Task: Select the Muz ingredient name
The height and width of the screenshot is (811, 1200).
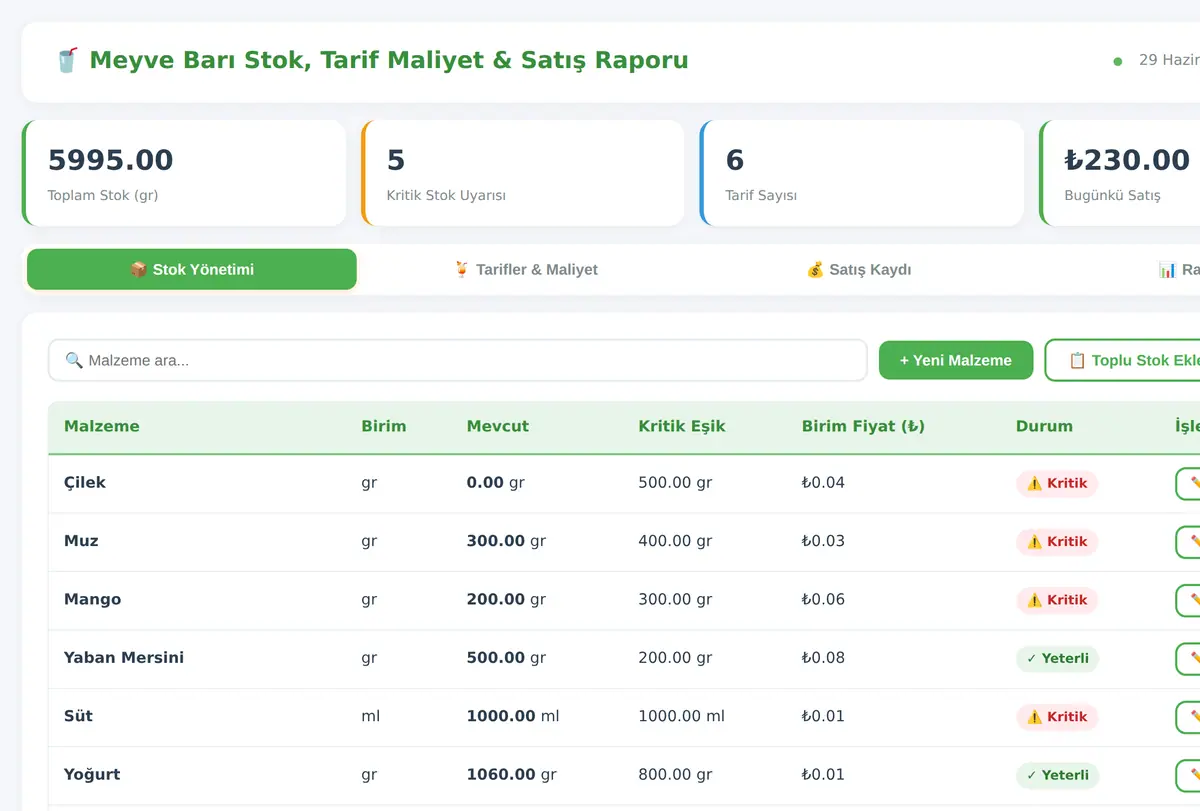Action: 81,541
